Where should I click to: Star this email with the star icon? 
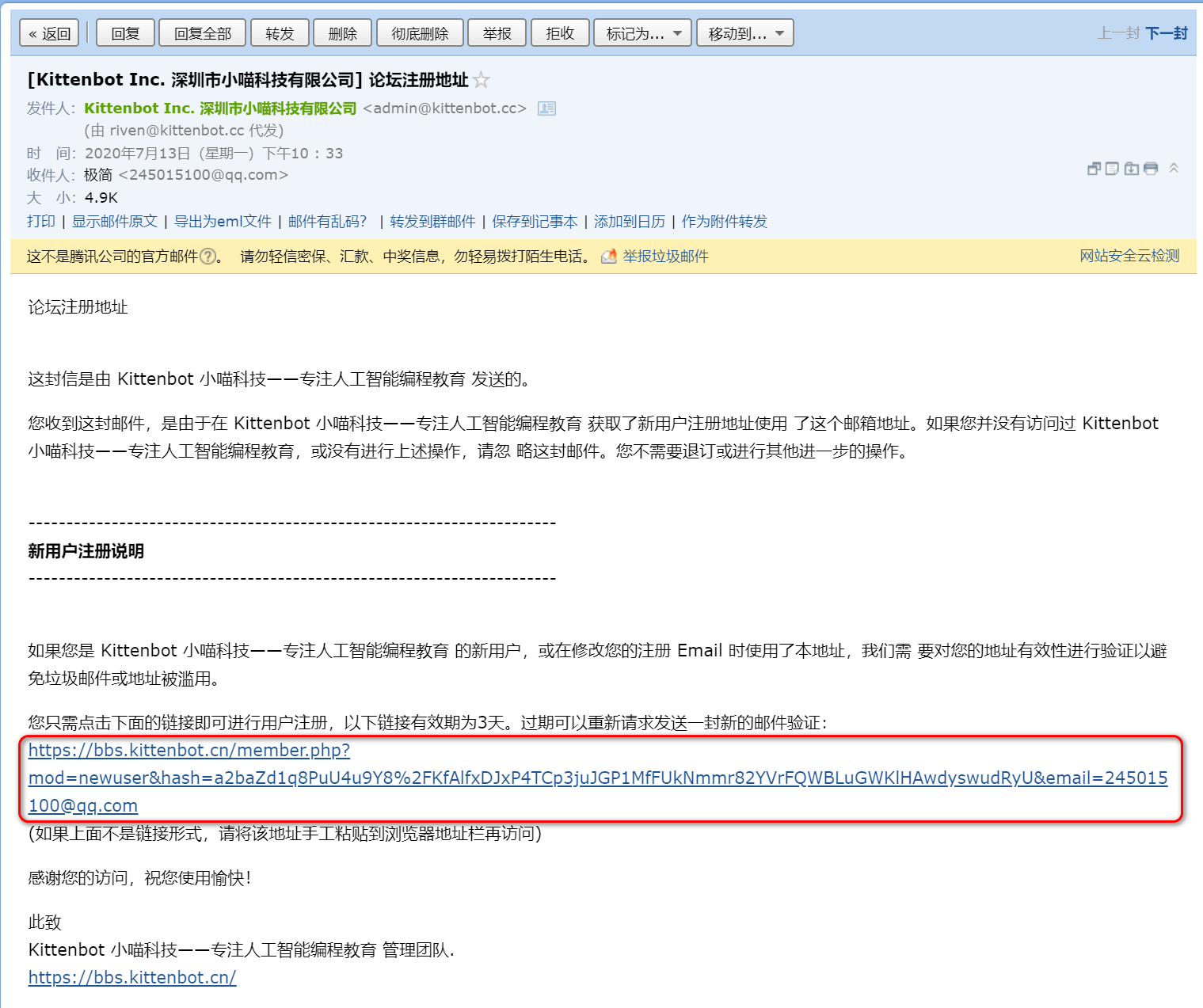point(481,80)
